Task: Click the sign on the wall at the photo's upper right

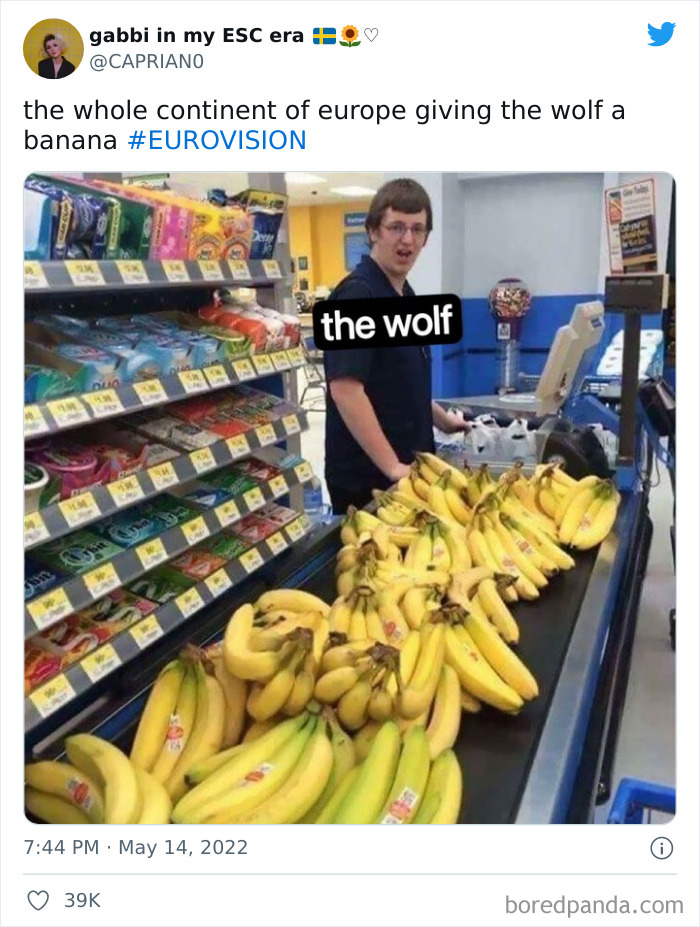Action: pyautogui.click(x=632, y=226)
